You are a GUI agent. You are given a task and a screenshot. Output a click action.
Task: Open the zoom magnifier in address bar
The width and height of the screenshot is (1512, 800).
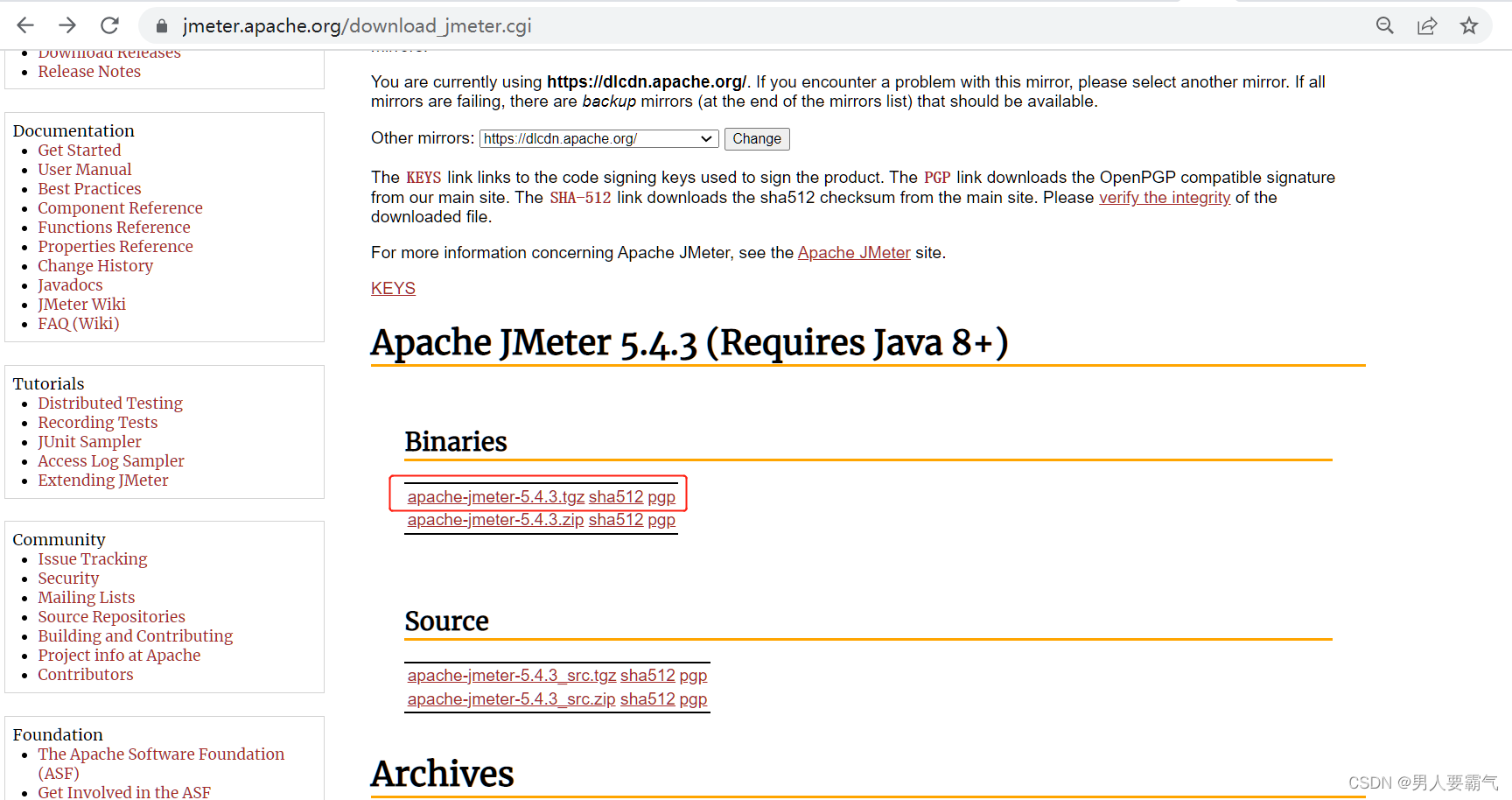click(1384, 25)
